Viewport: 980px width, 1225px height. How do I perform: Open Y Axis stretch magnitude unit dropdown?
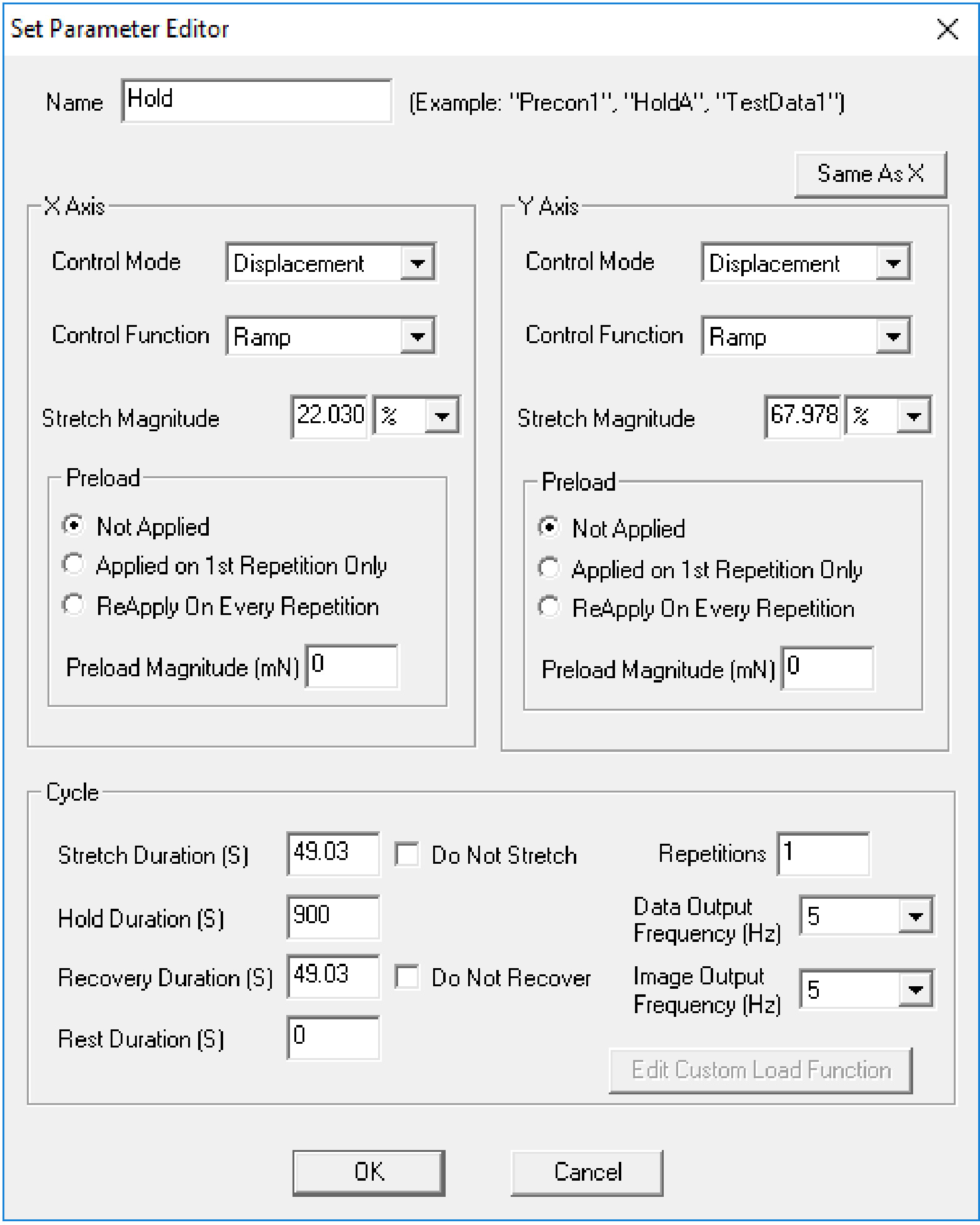[x=914, y=416]
